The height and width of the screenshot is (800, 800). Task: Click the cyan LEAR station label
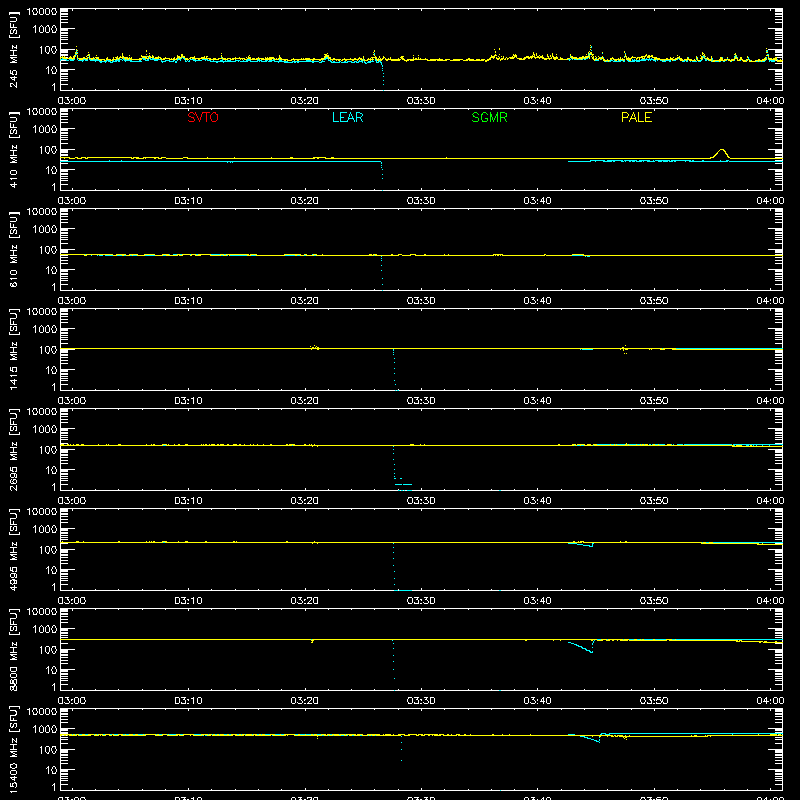347,117
